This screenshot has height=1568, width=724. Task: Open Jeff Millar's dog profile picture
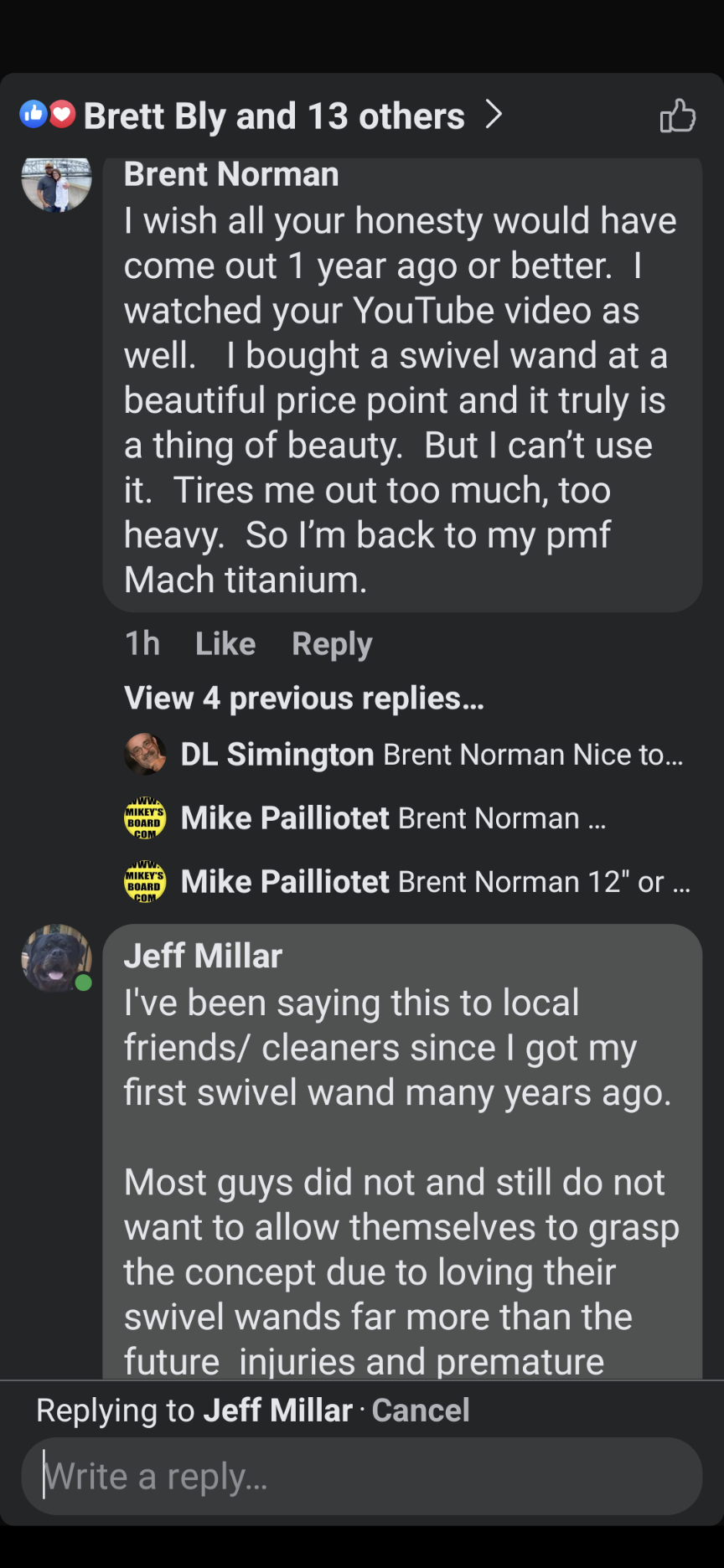56,958
